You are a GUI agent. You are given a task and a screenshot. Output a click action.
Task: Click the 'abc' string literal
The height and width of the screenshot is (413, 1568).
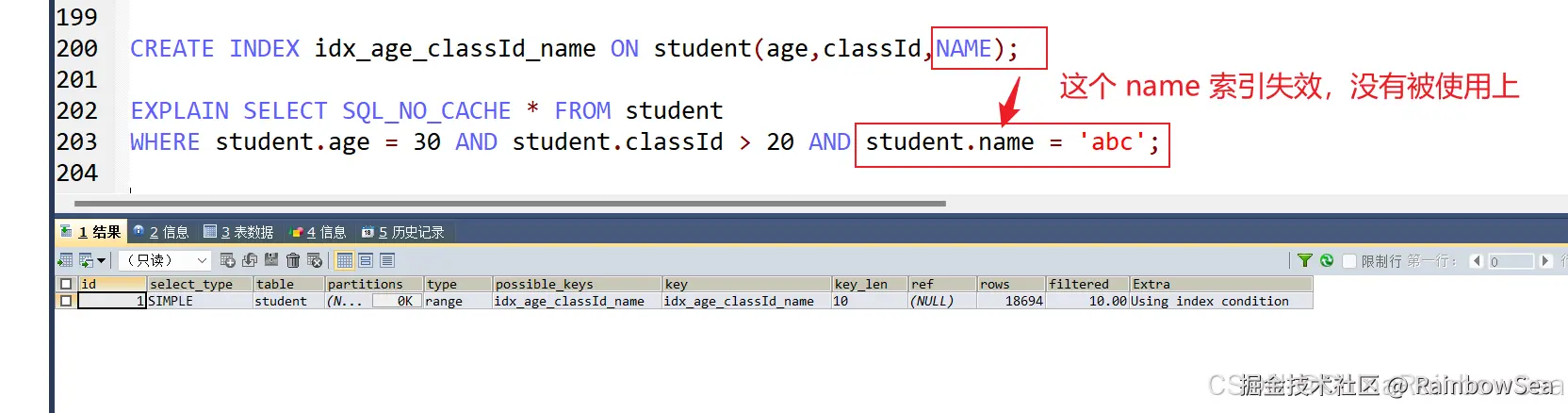tap(1112, 141)
